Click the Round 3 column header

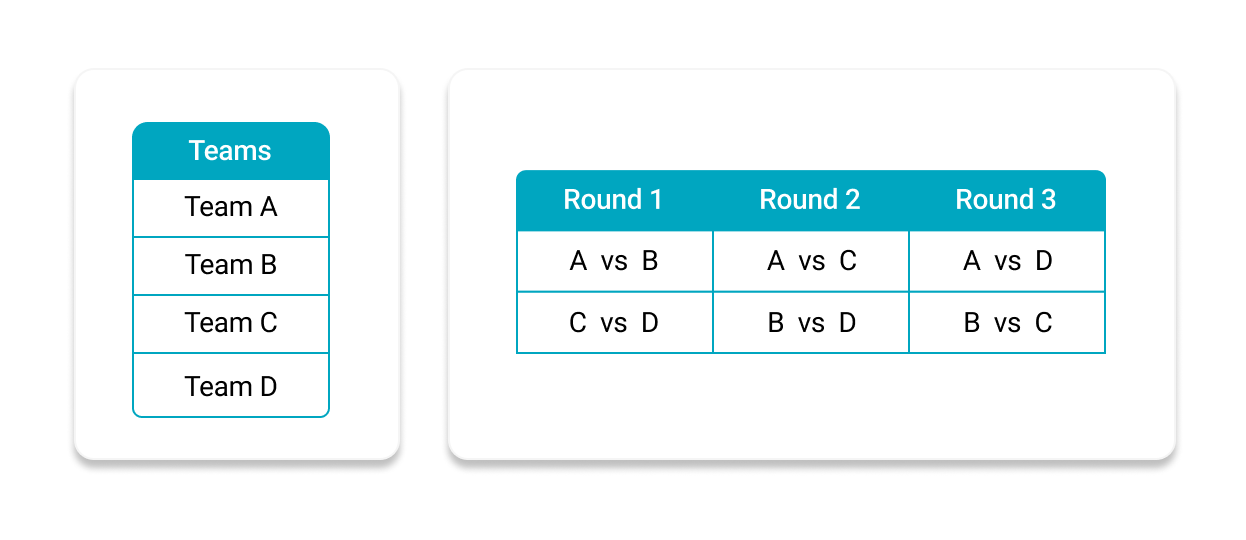1006,200
